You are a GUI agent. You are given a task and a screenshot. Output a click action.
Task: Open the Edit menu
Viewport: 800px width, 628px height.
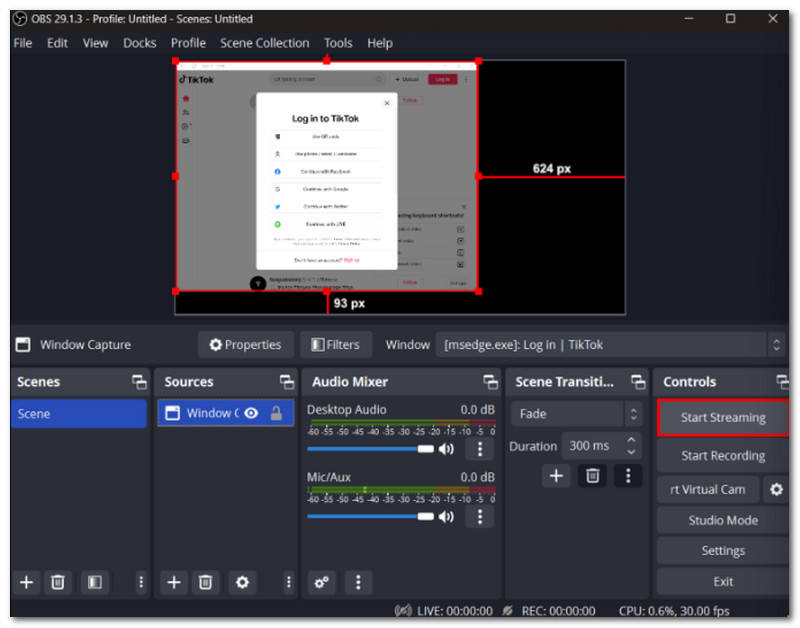point(57,43)
